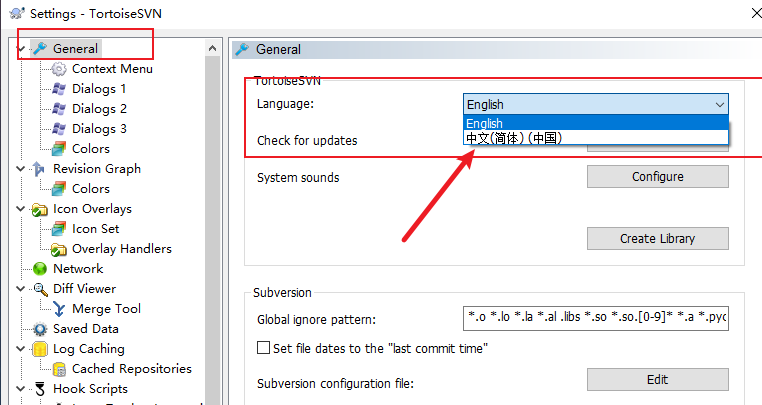The height and width of the screenshot is (405, 762).
Task: Open Network settings page
Action: pyautogui.click(x=78, y=269)
